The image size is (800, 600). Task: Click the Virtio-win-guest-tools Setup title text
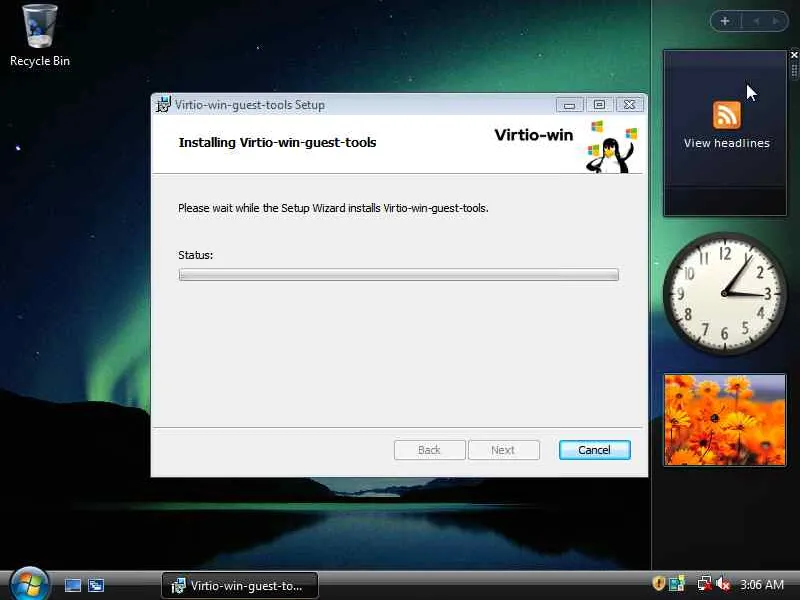click(249, 105)
